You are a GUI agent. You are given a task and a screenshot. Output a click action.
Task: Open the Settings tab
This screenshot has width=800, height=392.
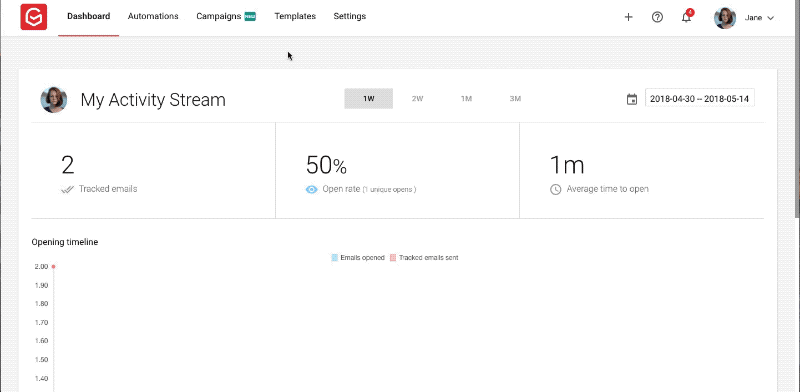[349, 16]
